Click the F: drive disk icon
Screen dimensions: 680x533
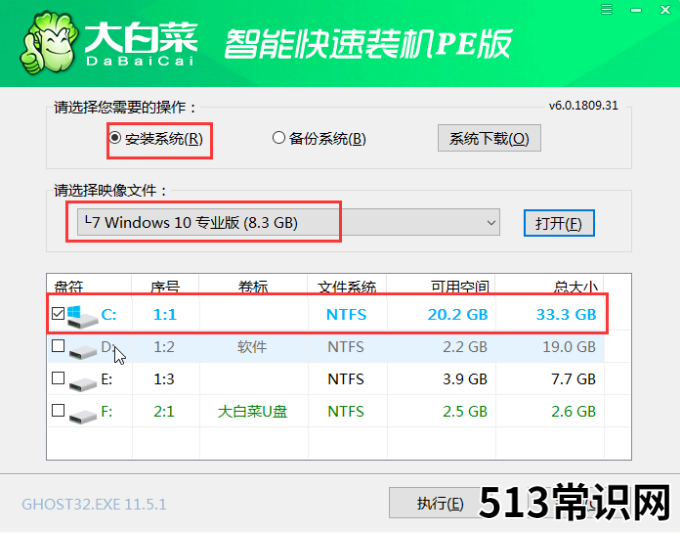[x=82, y=416]
